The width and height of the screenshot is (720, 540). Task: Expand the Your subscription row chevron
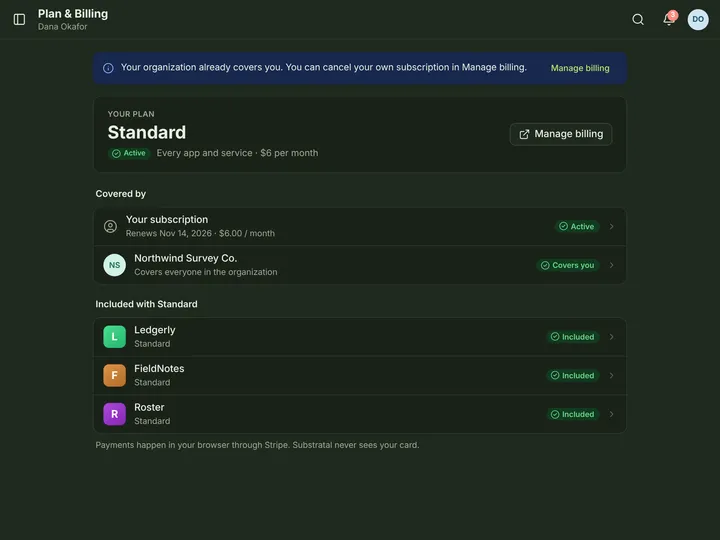tap(611, 226)
